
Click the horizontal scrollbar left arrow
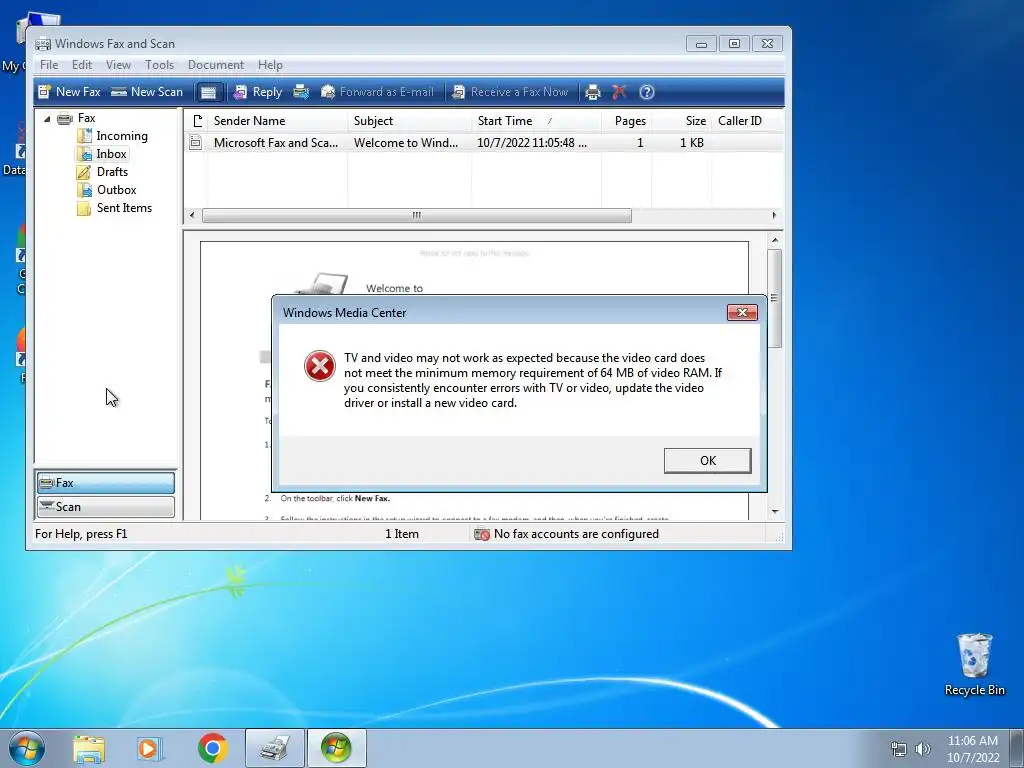pyautogui.click(x=192, y=216)
